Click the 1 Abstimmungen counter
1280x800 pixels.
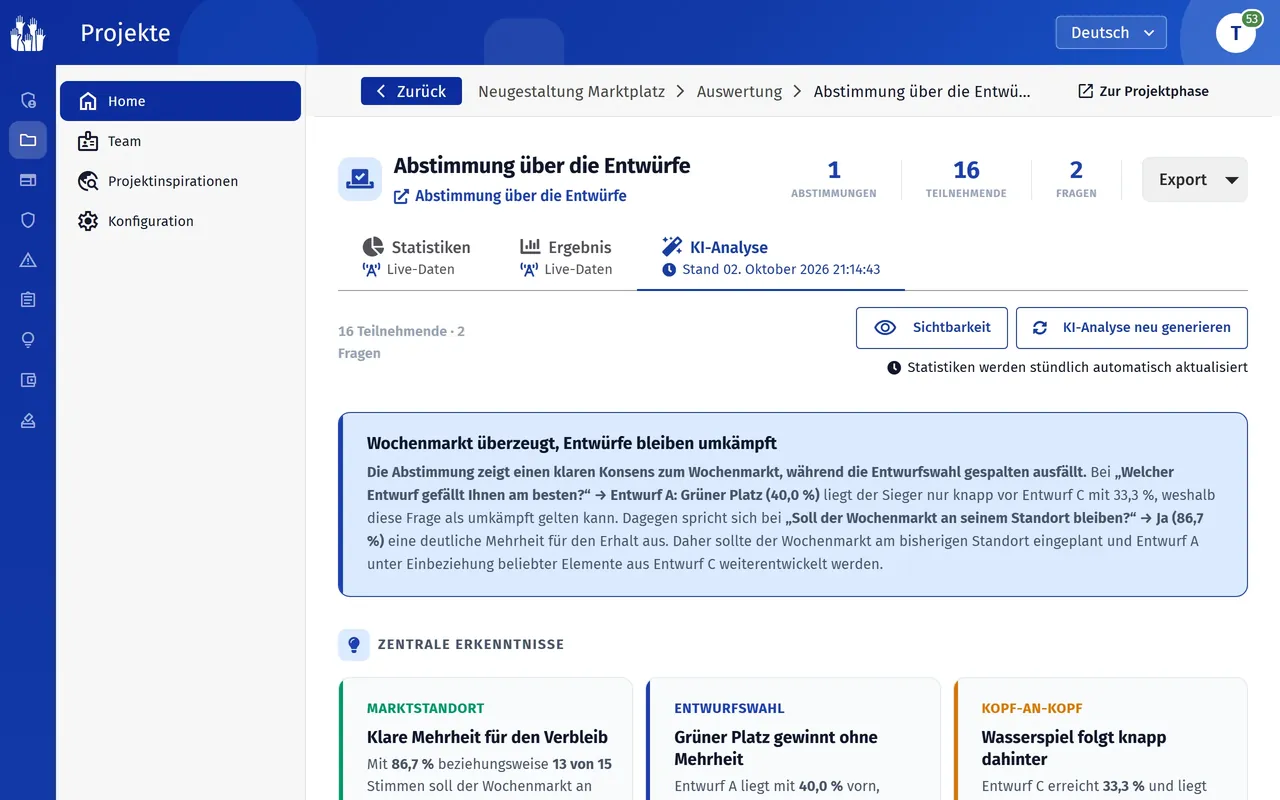[x=834, y=179]
